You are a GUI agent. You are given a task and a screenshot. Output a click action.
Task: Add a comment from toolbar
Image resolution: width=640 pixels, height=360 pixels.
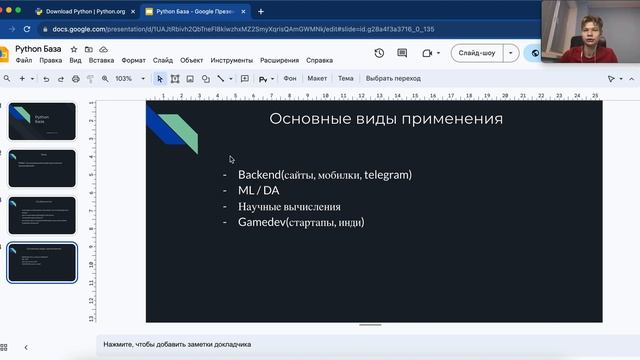[245, 78]
